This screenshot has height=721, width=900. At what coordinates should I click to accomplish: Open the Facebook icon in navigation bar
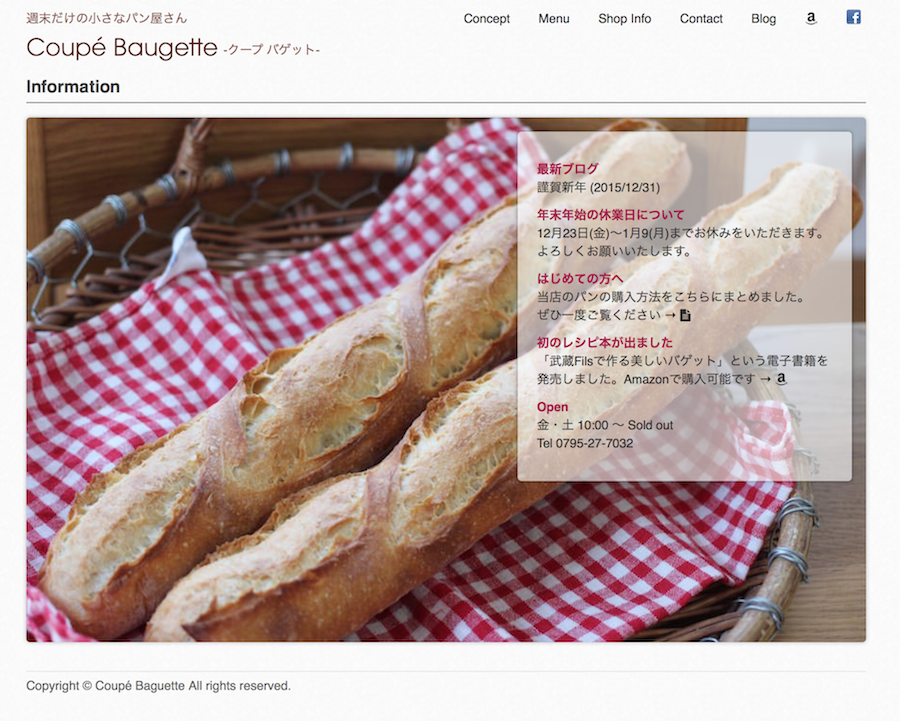point(854,17)
